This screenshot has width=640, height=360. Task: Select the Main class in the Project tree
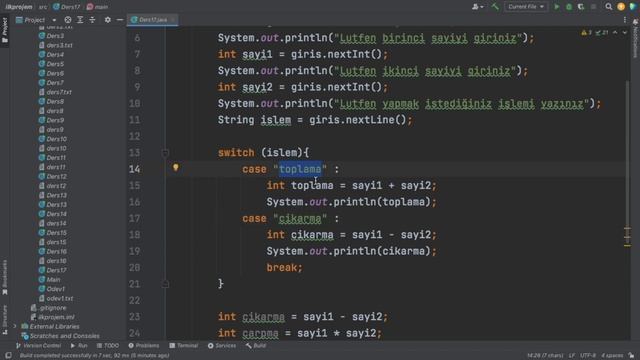[49, 280]
